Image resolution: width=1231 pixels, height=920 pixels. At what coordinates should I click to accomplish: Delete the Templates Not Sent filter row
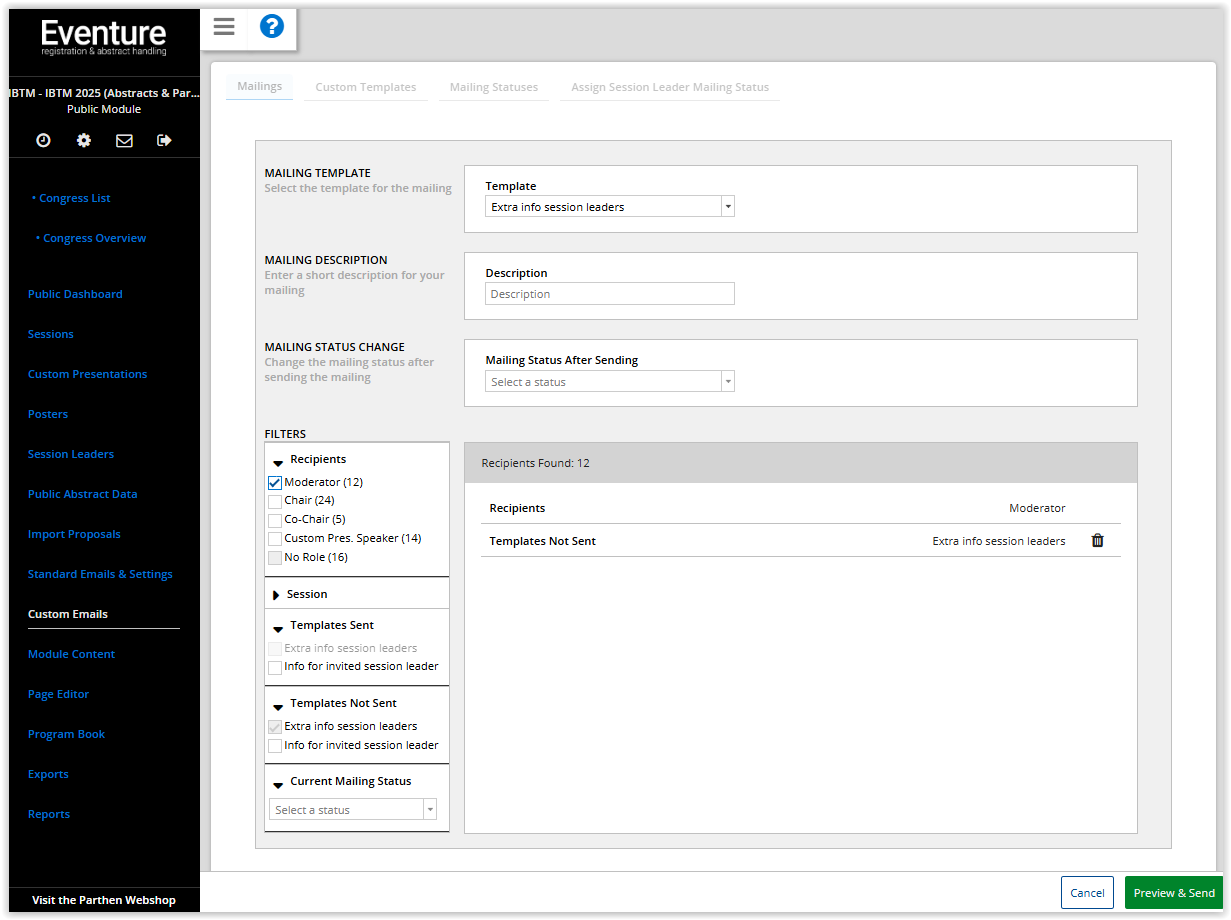(x=1097, y=541)
